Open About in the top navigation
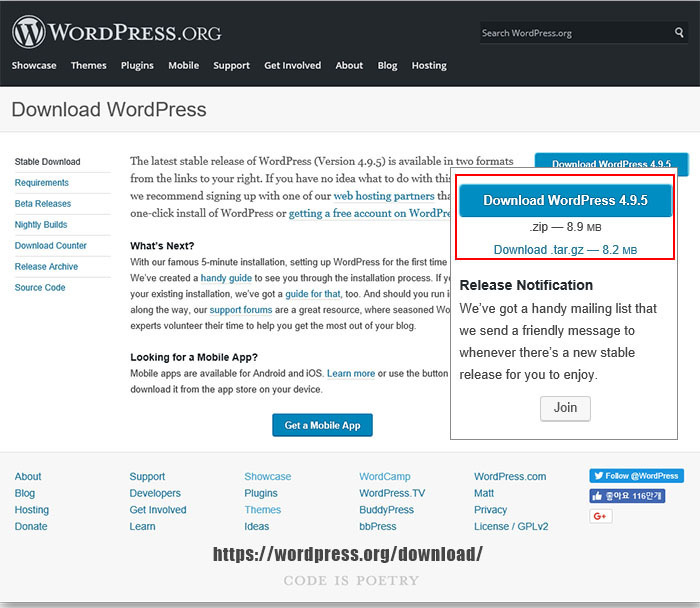The height and width of the screenshot is (608, 700). point(349,65)
